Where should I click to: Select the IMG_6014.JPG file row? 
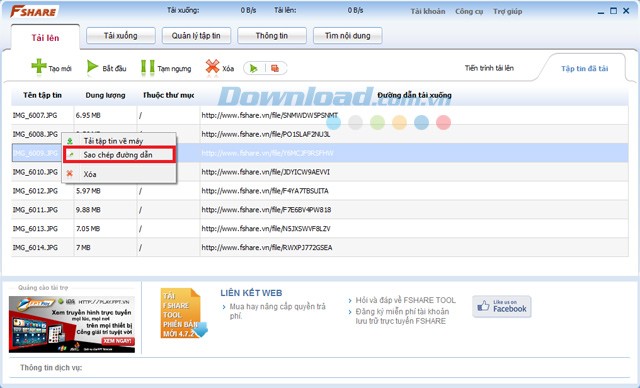320,247
